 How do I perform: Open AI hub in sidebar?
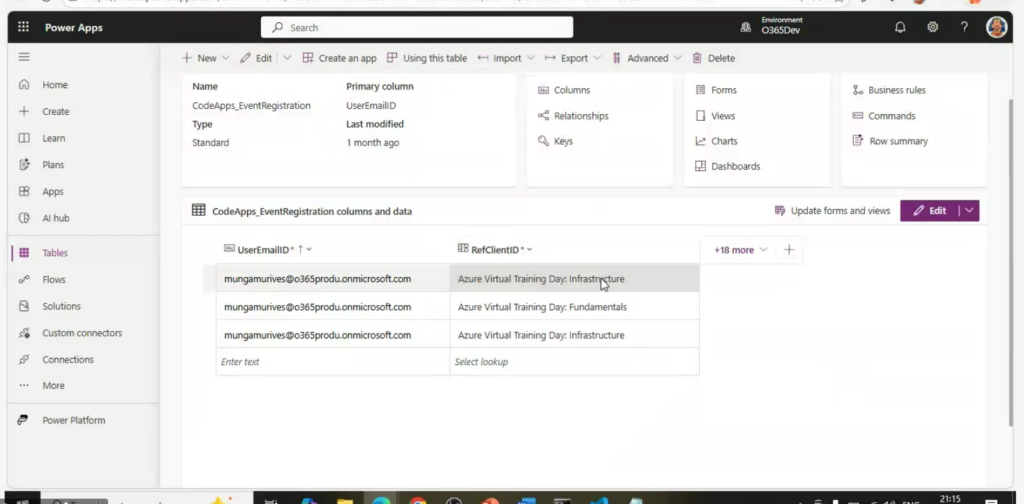click(55, 218)
